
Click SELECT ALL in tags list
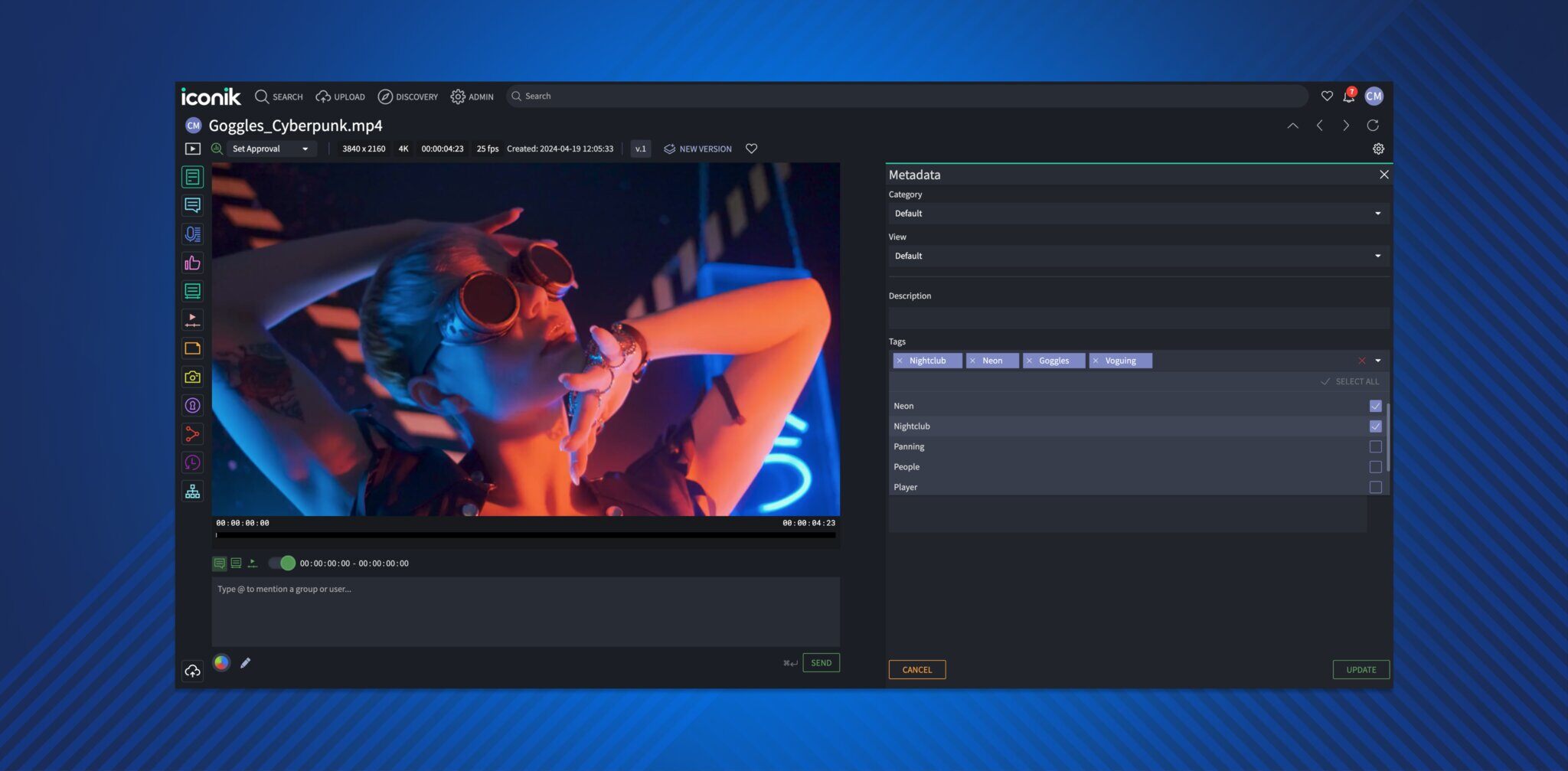(1350, 381)
